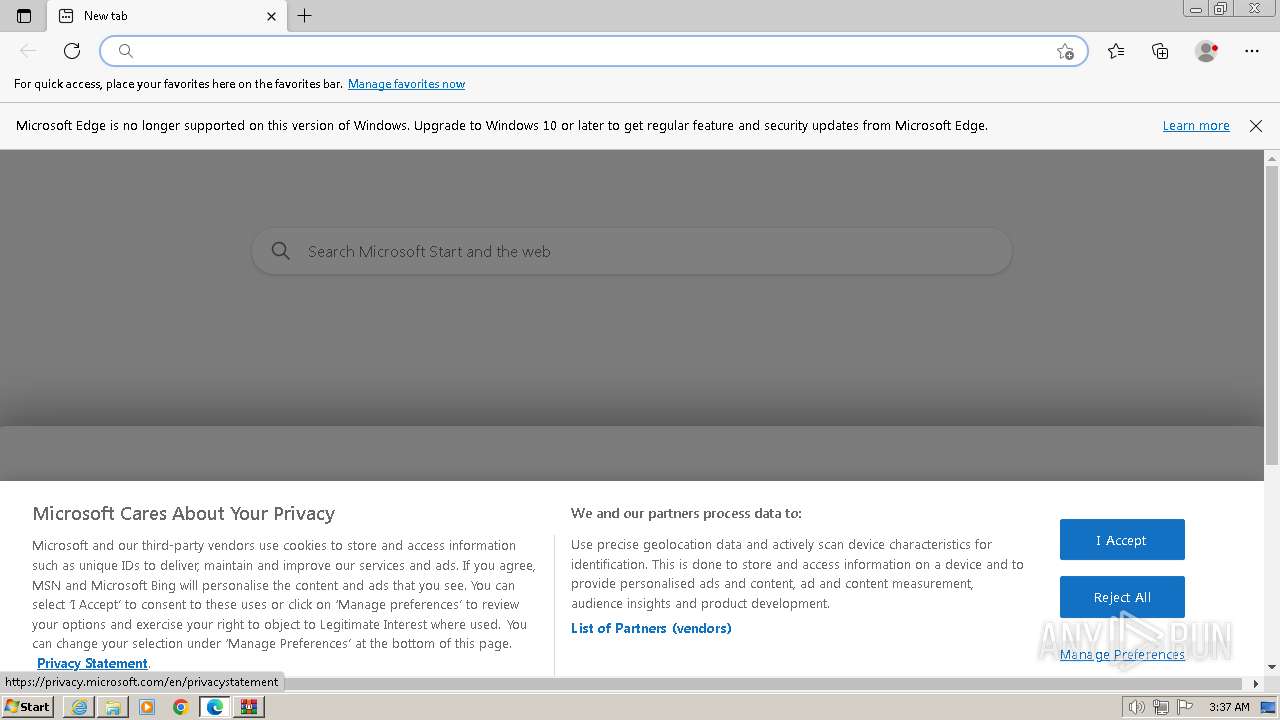Open List of Partners (vendors)

pos(651,628)
